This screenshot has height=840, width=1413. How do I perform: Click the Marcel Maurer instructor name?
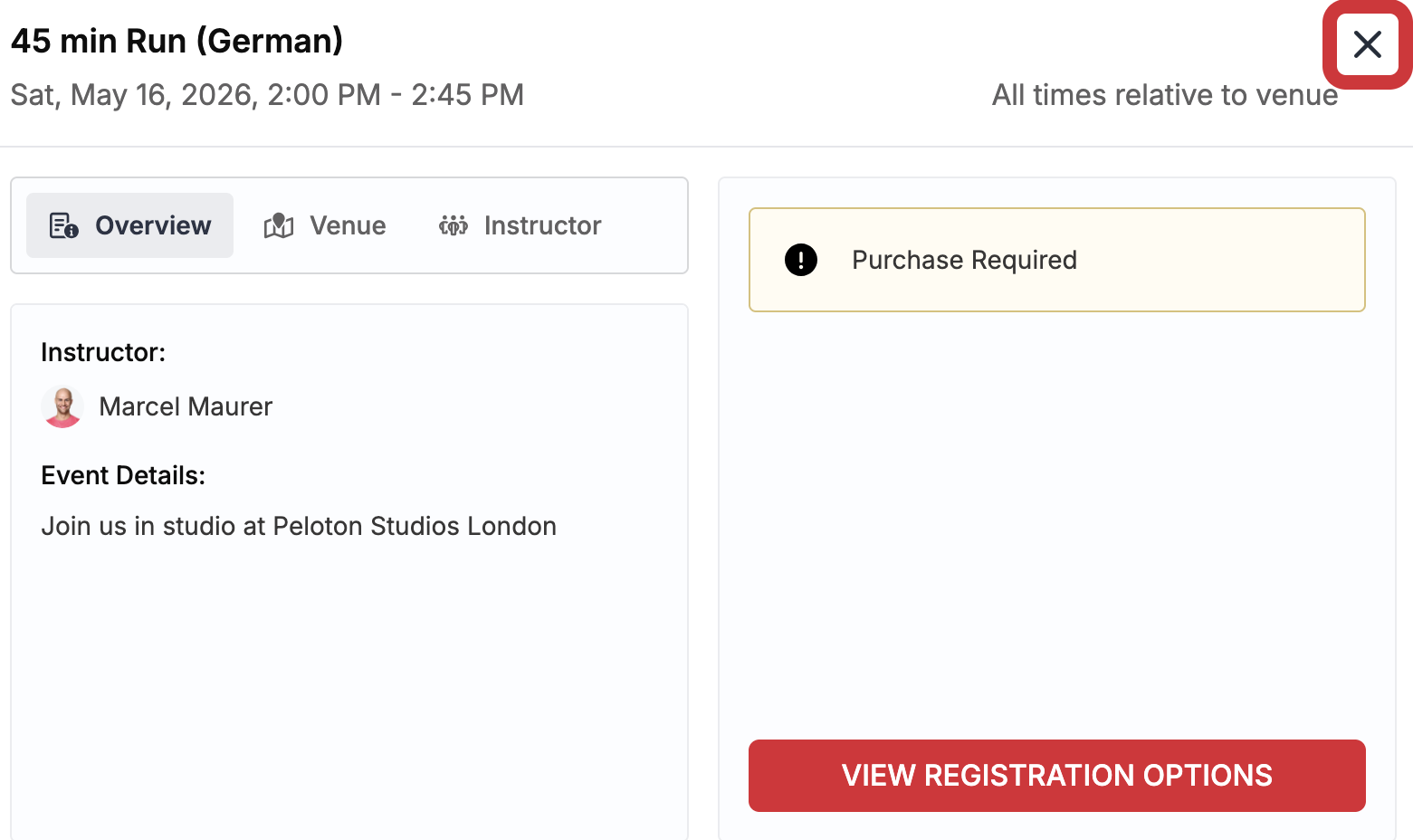pyautogui.click(x=186, y=407)
